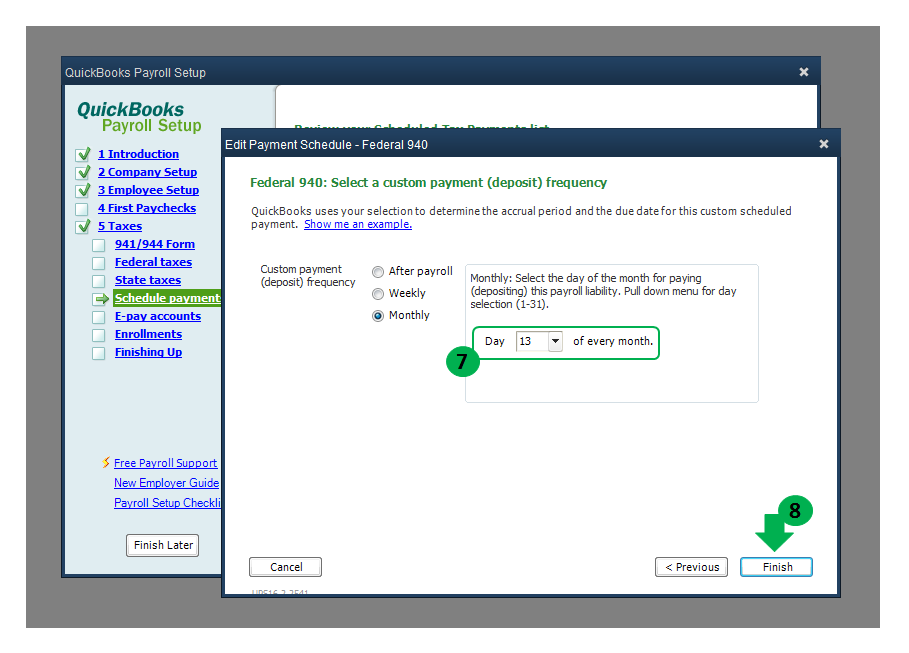
Task: Open Free Payroll Support link
Action: pyautogui.click(x=165, y=463)
